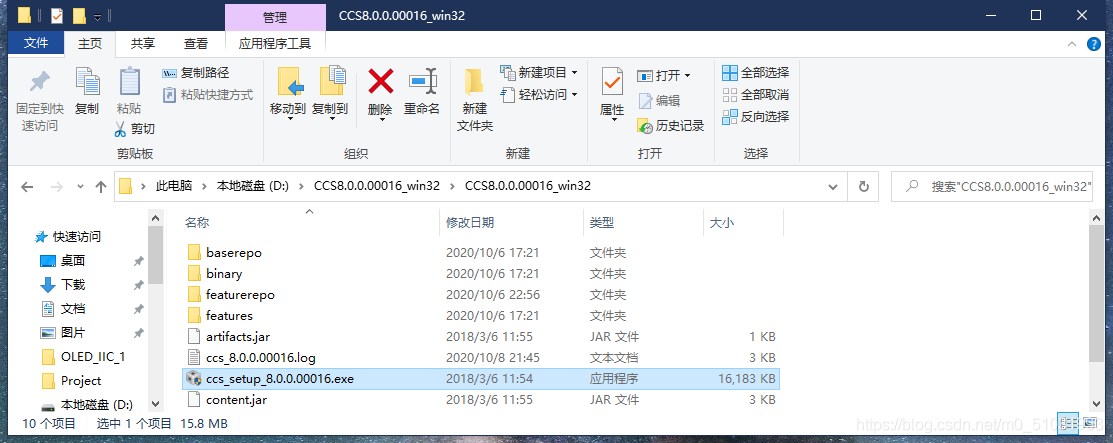Select the ccs_setup_8.0.0.00016.exe file
This screenshot has width=1113, height=443.
point(481,378)
